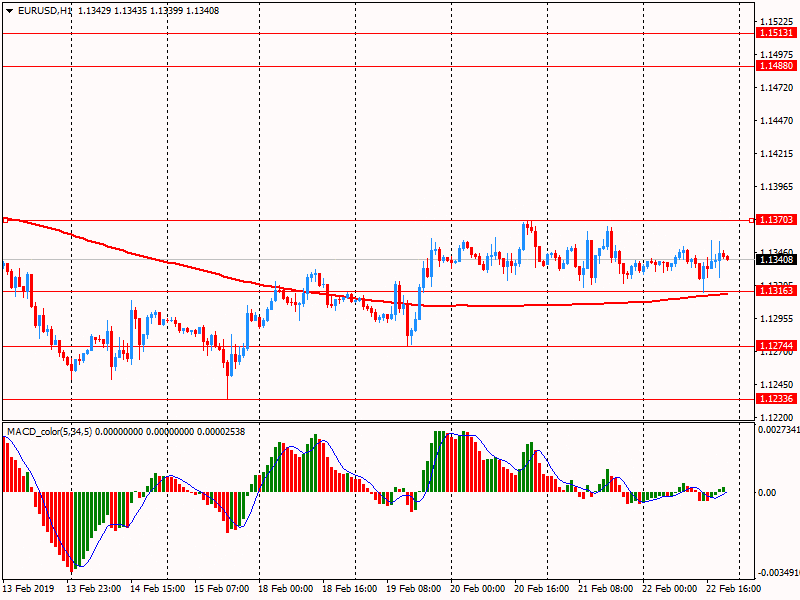The width and height of the screenshot is (800, 600).
Task: Click the MACD 0.00 scale value
Action: coord(765,492)
